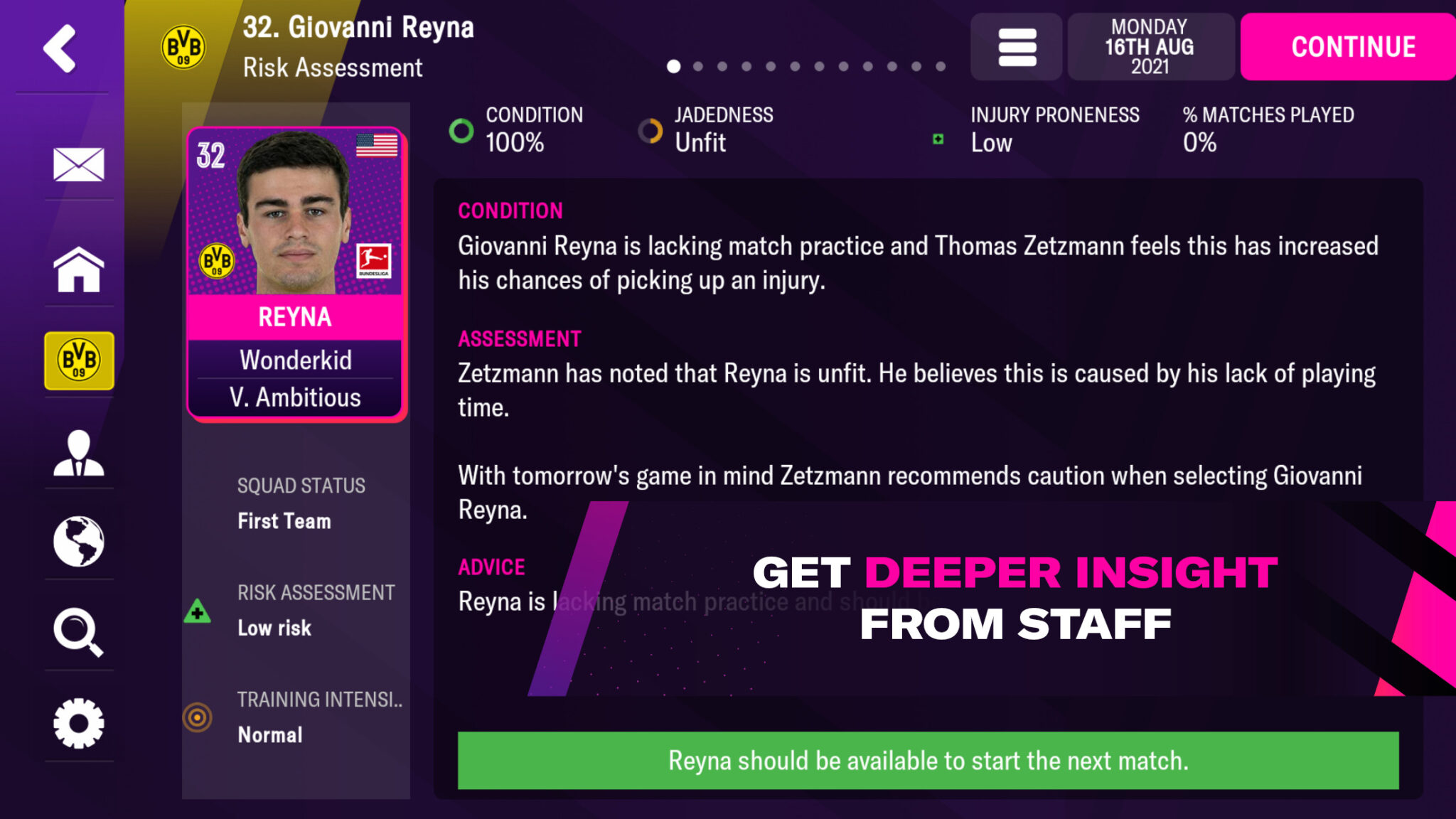Image resolution: width=1456 pixels, height=819 pixels.
Task: Select the Borussia Dortmund club icon
Action: tap(78, 357)
